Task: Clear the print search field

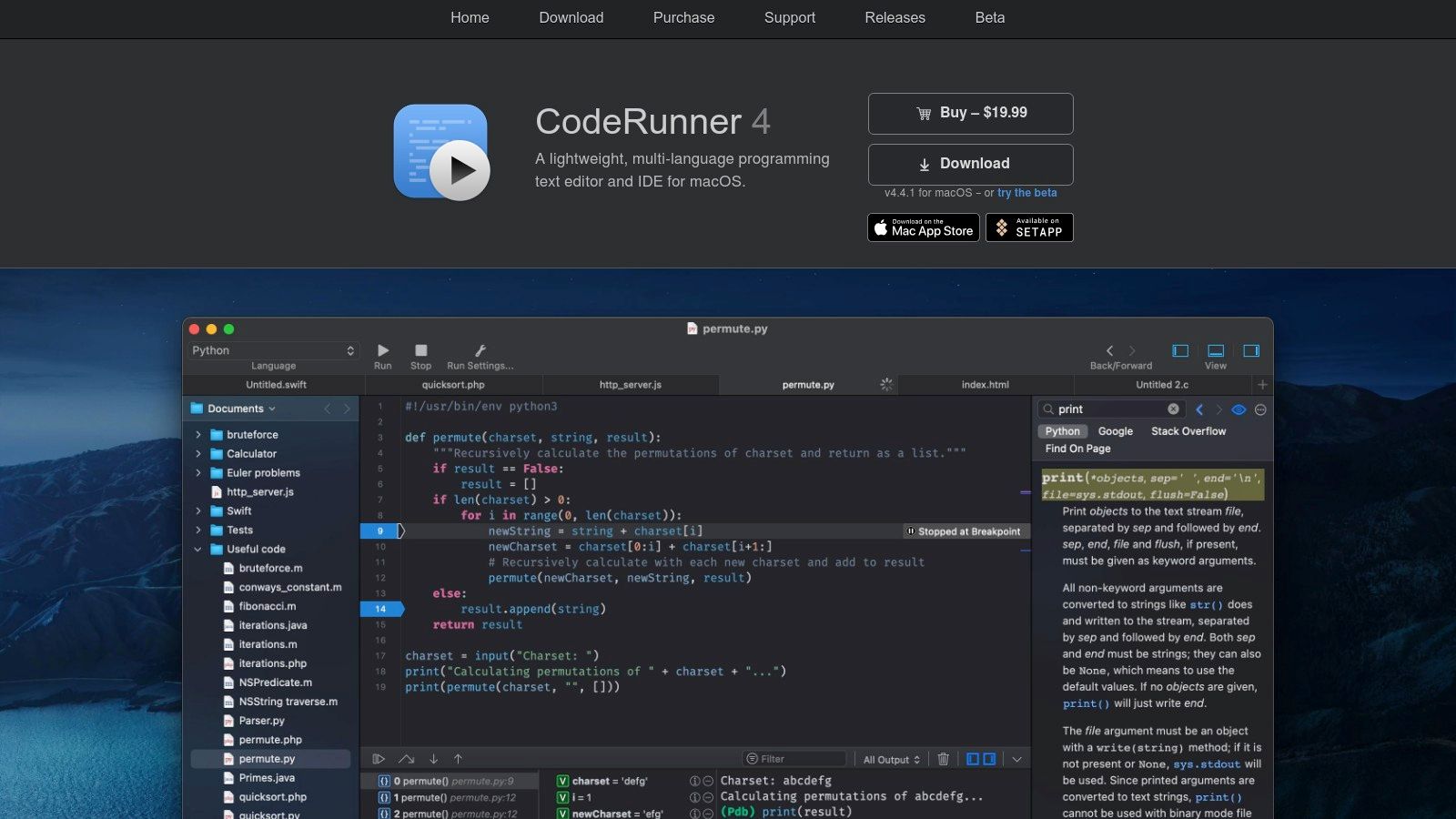Action: pyautogui.click(x=1173, y=409)
